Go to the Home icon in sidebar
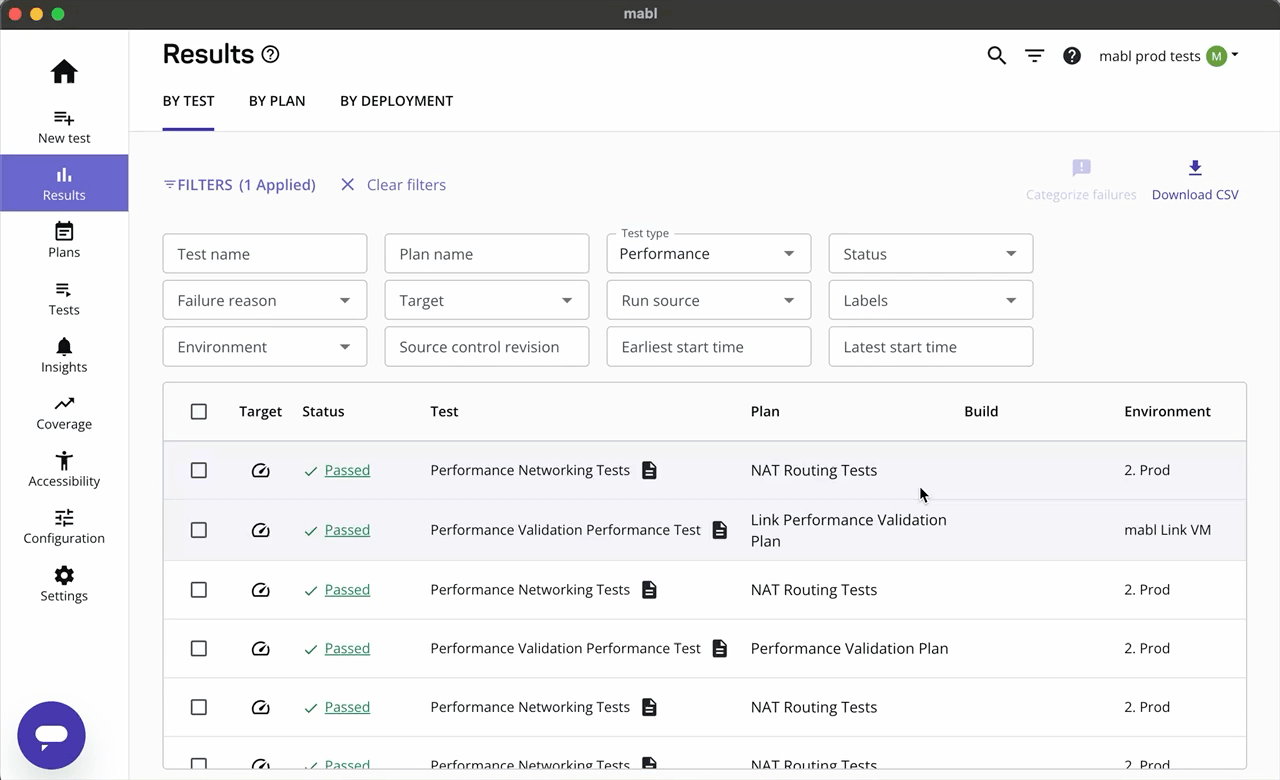The height and width of the screenshot is (780, 1280). 64,72
